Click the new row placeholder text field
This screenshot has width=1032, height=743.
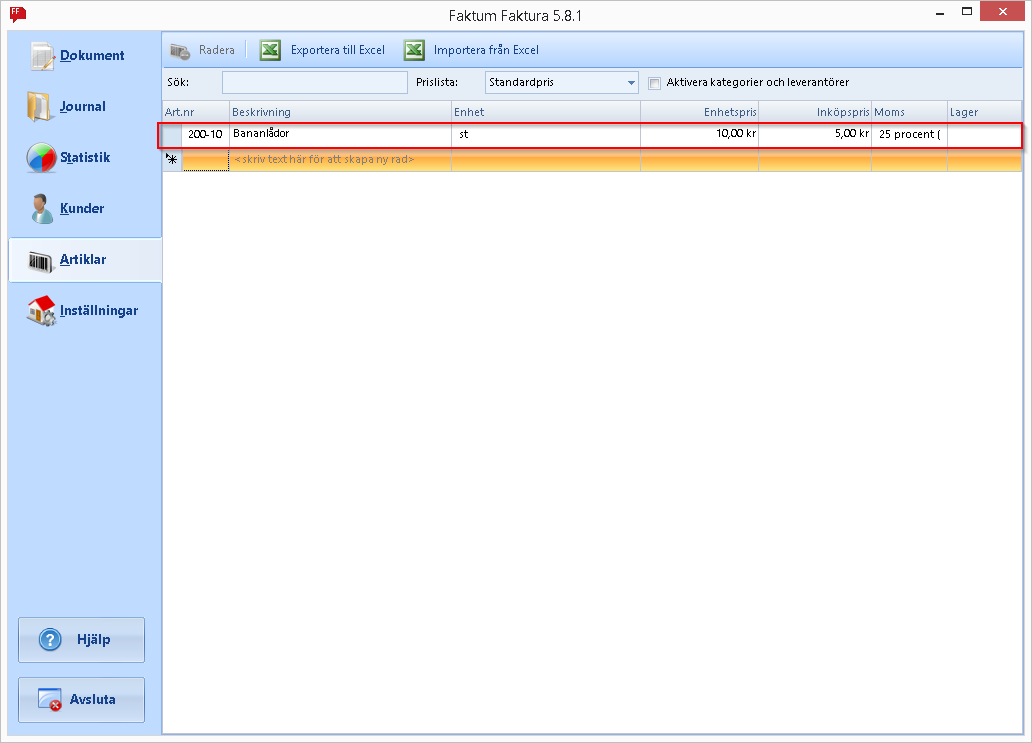coord(340,159)
